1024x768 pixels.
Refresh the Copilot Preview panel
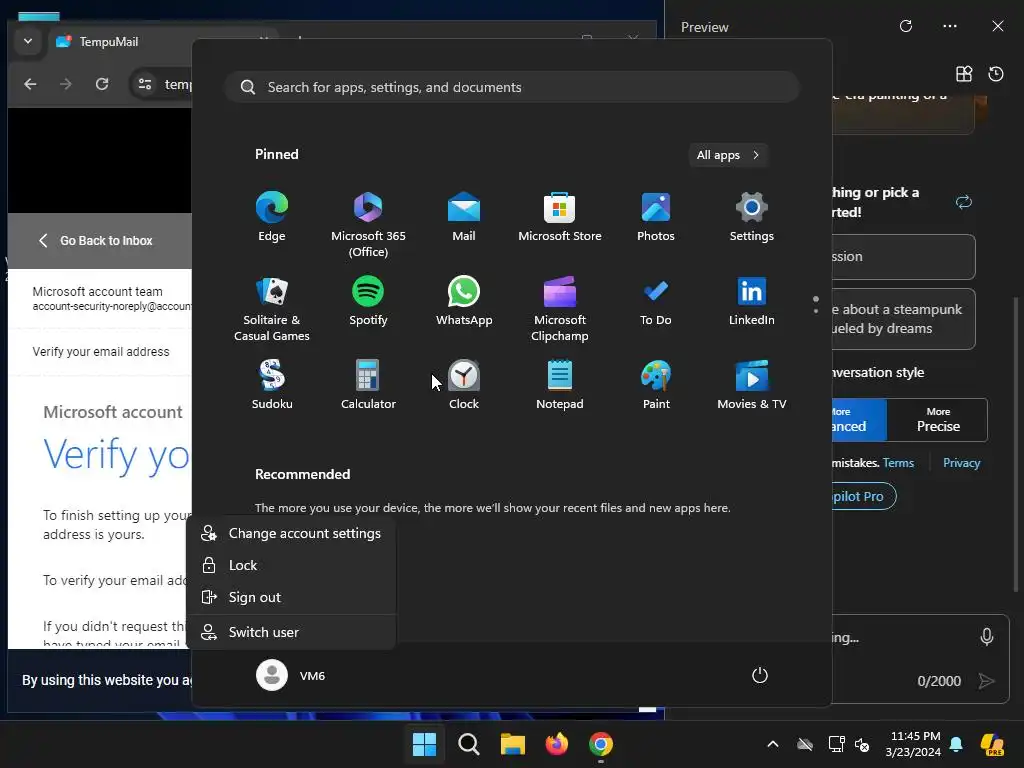(x=906, y=26)
